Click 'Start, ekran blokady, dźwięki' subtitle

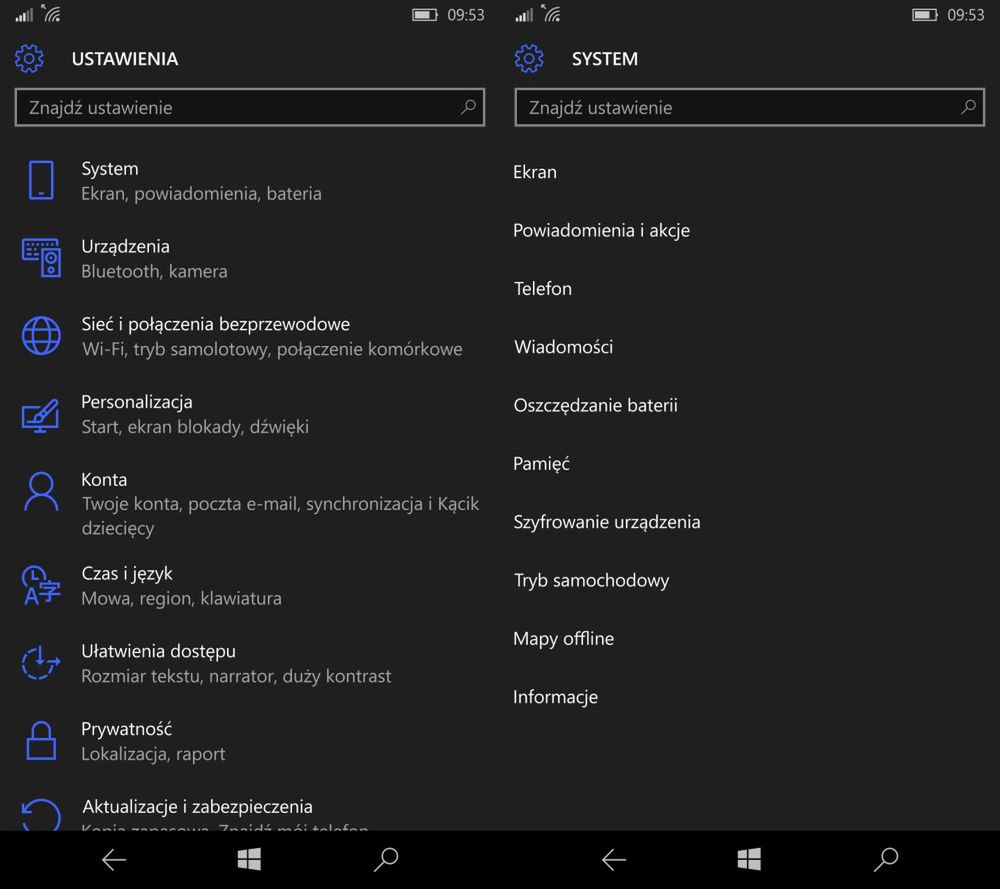[195, 427]
